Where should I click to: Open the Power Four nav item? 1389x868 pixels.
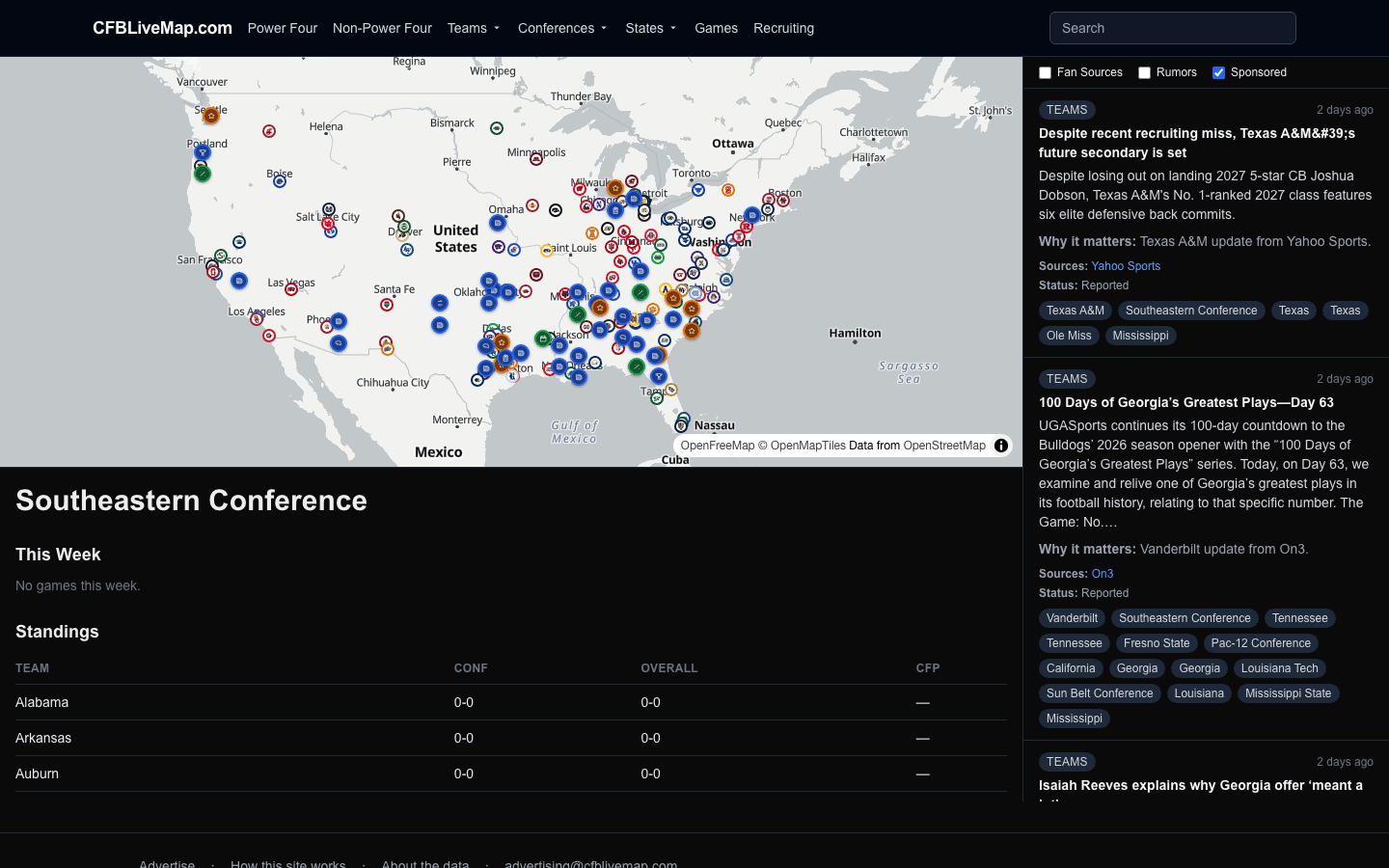pyautogui.click(x=282, y=28)
